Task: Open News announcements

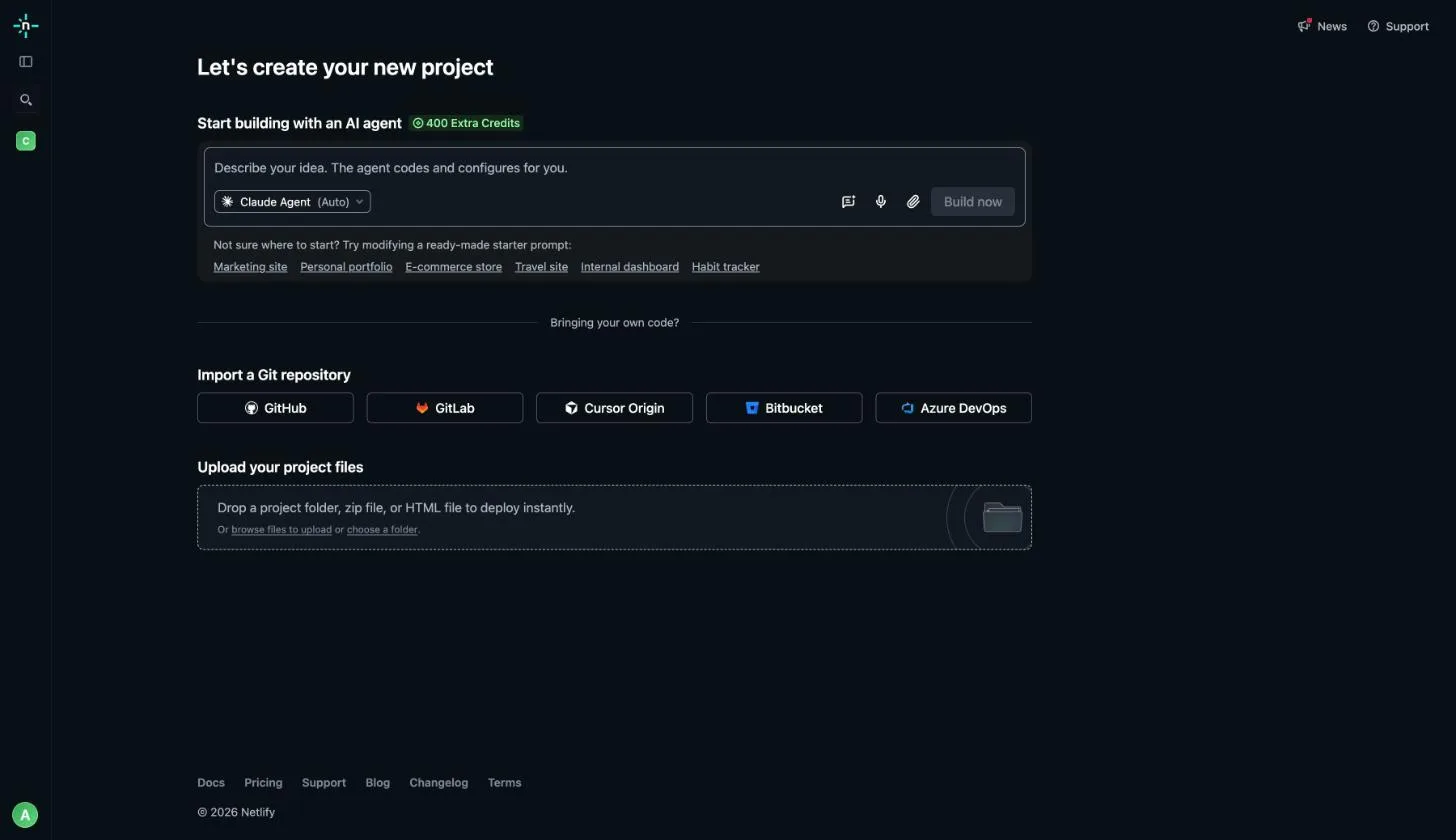Action: click(x=1322, y=26)
